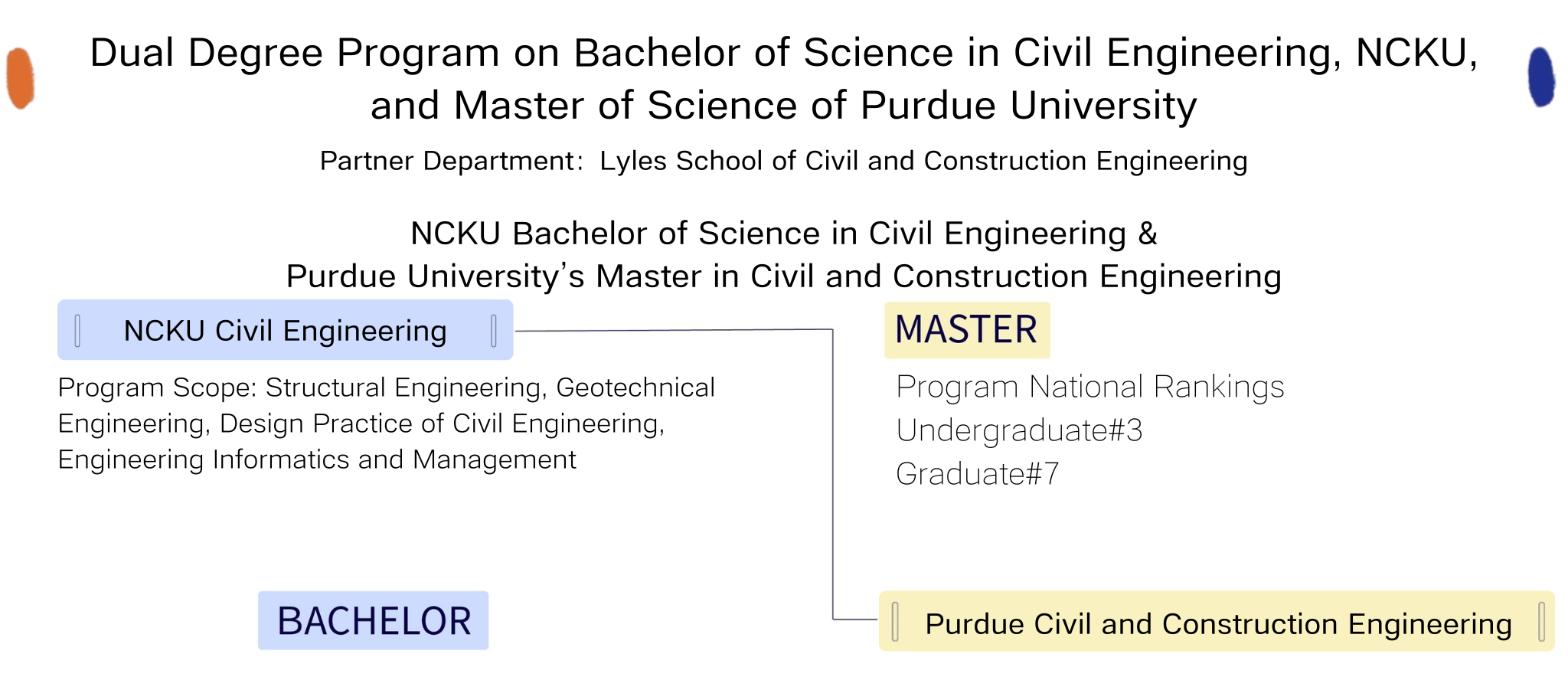Image resolution: width=1568 pixels, height=690 pixels.
Task: Click the orange oval shape at top left
Action: [21, 78]
